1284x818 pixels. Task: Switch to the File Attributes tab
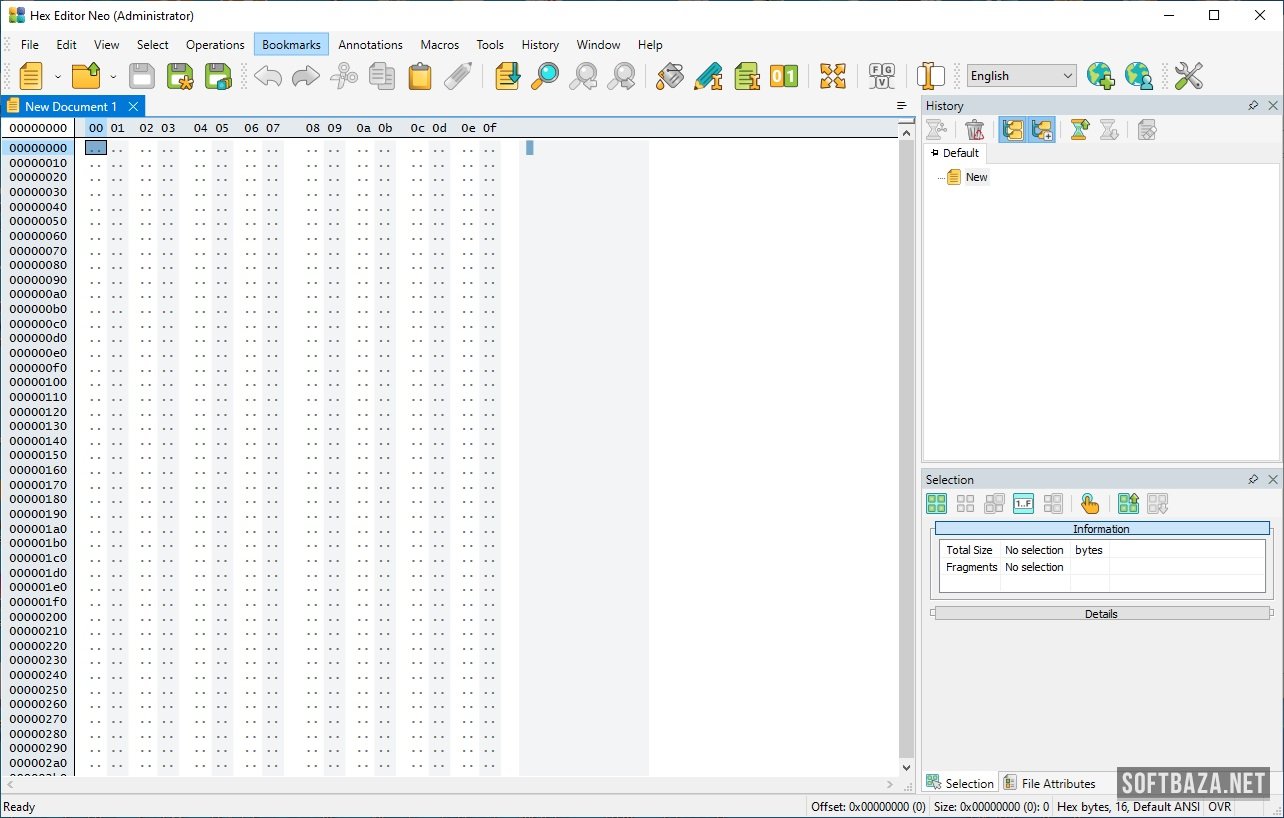[x=1050, y=784]
